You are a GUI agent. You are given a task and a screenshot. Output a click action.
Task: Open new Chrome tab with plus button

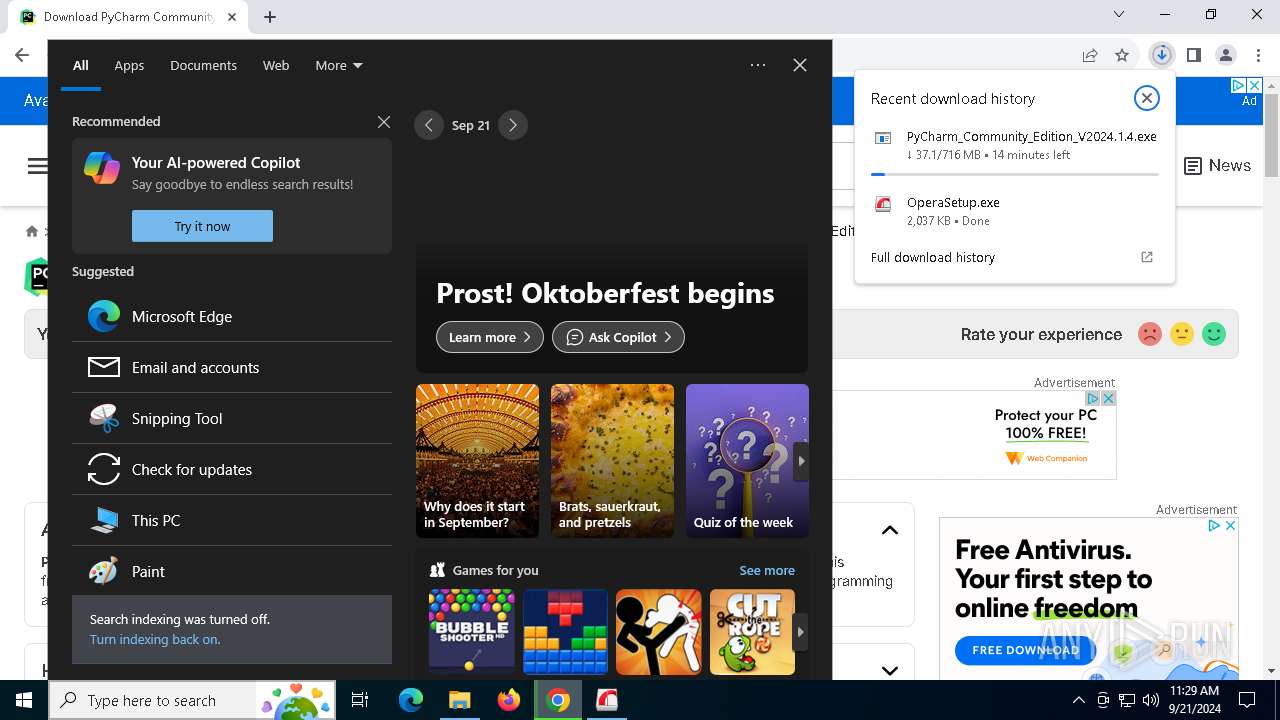click(270, 16)
